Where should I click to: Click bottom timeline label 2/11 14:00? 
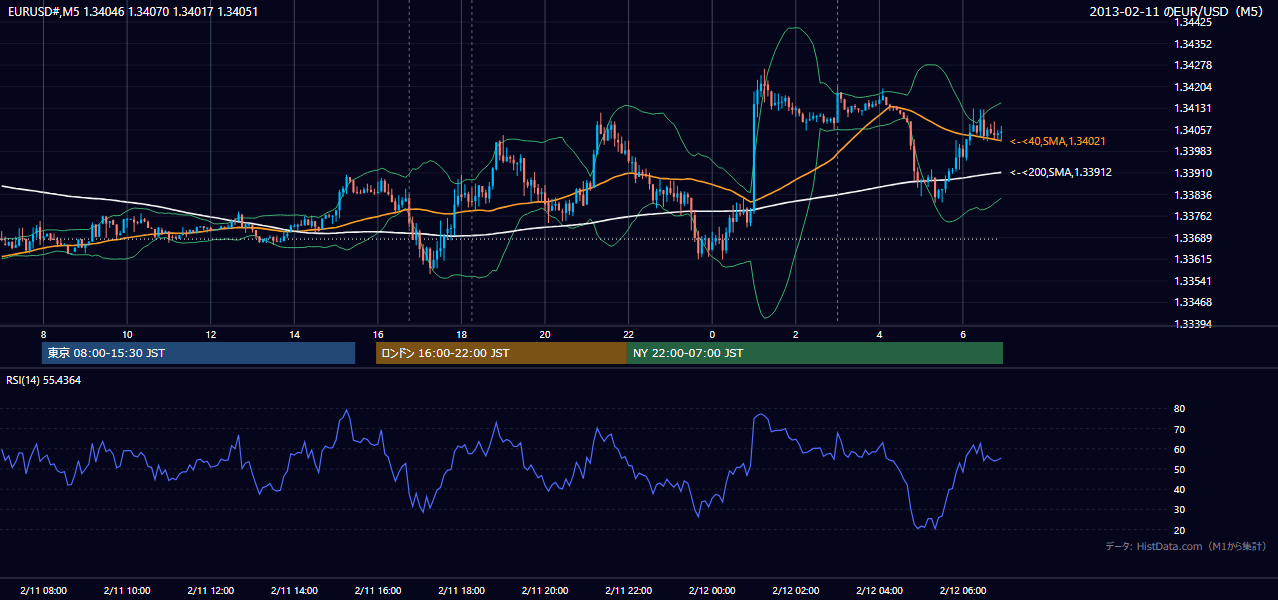[x=294, y=590]
